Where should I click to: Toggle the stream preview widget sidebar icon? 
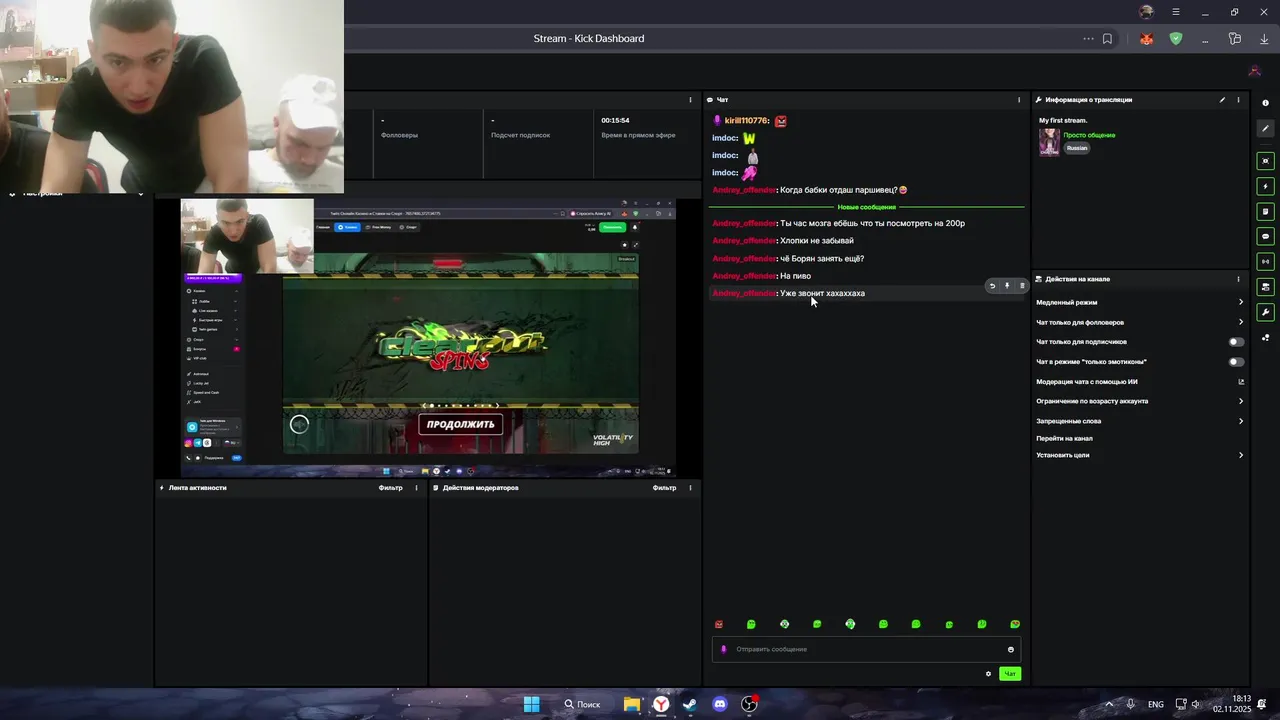[1265, 161]
